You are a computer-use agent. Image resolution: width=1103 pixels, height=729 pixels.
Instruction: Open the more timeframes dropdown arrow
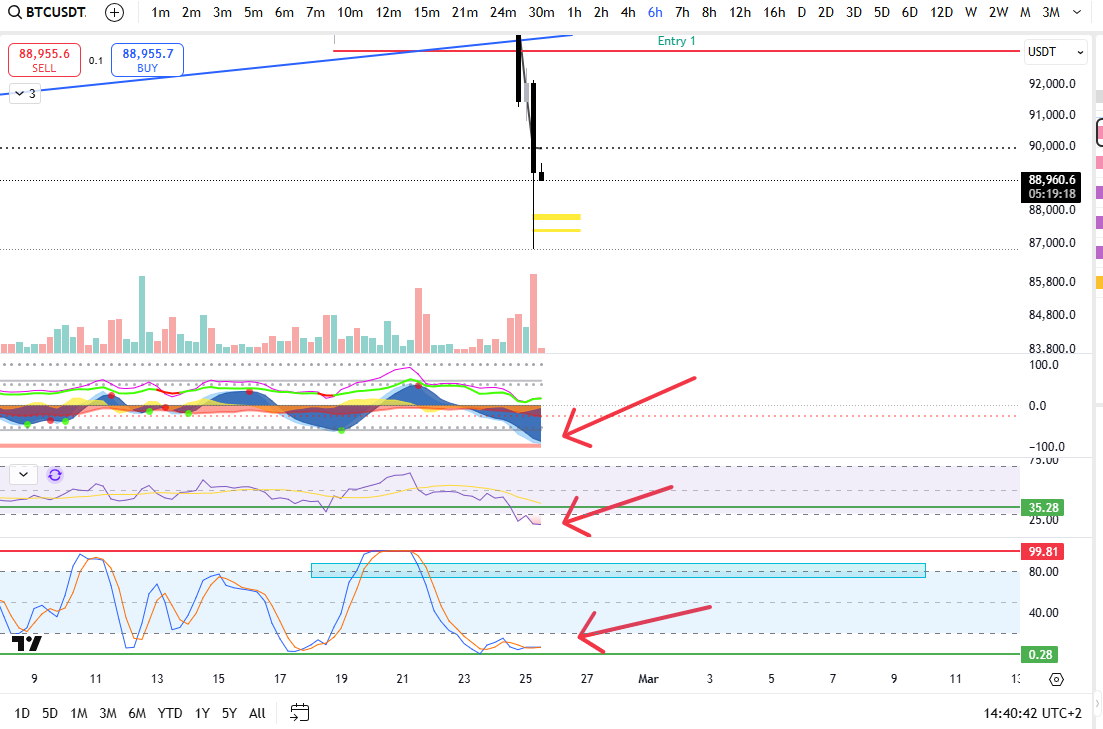click(1077, 12)
